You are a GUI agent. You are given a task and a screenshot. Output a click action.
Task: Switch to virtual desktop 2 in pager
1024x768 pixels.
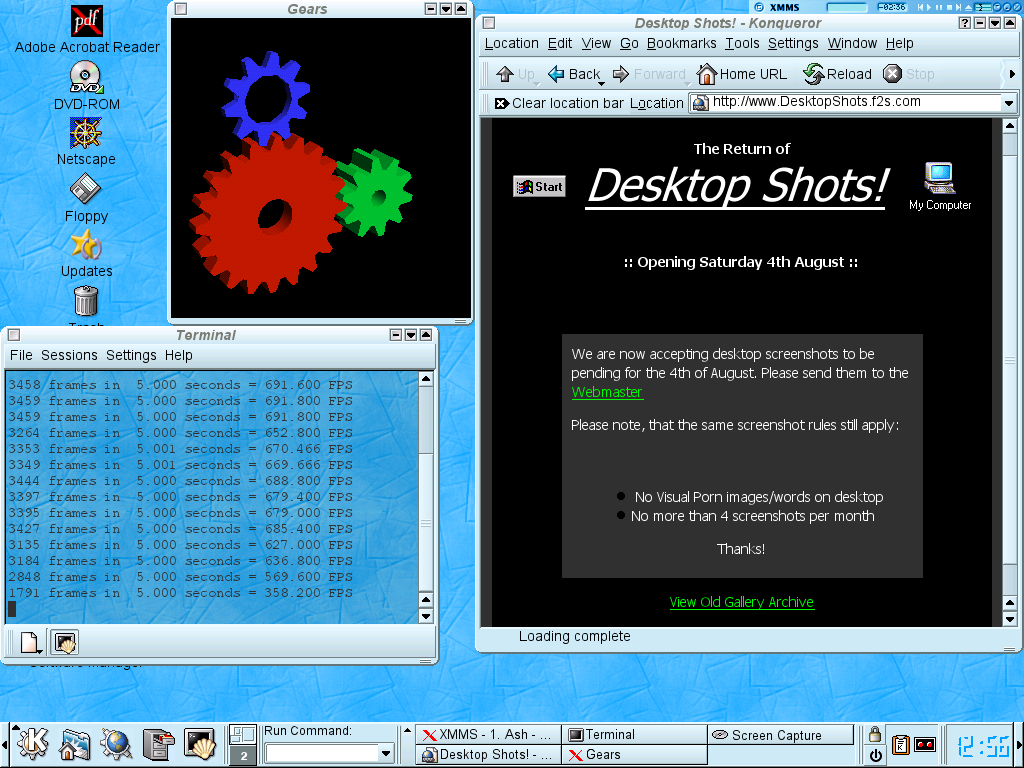pyautogui.click(x=242, y=755)
